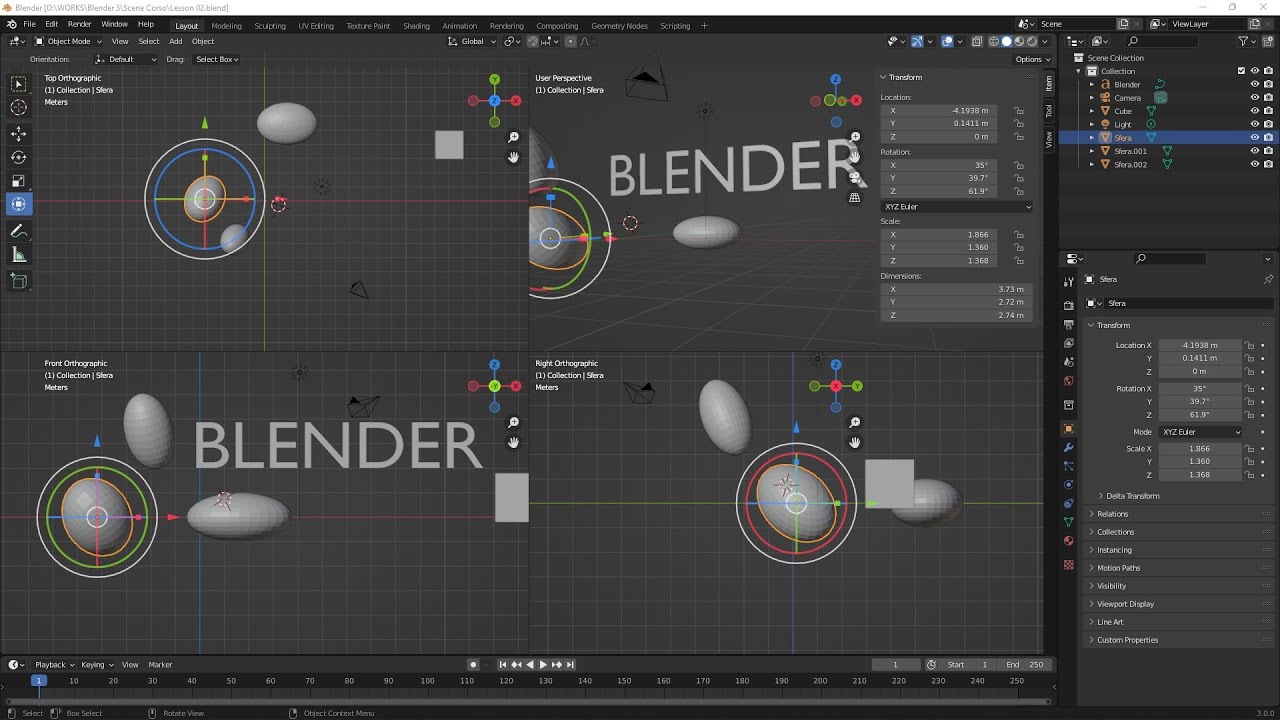The height and width of the screenshot is (720, 1280).
Task: Open the Options dropdown in viewport
Action: [x=1031, y=59]
